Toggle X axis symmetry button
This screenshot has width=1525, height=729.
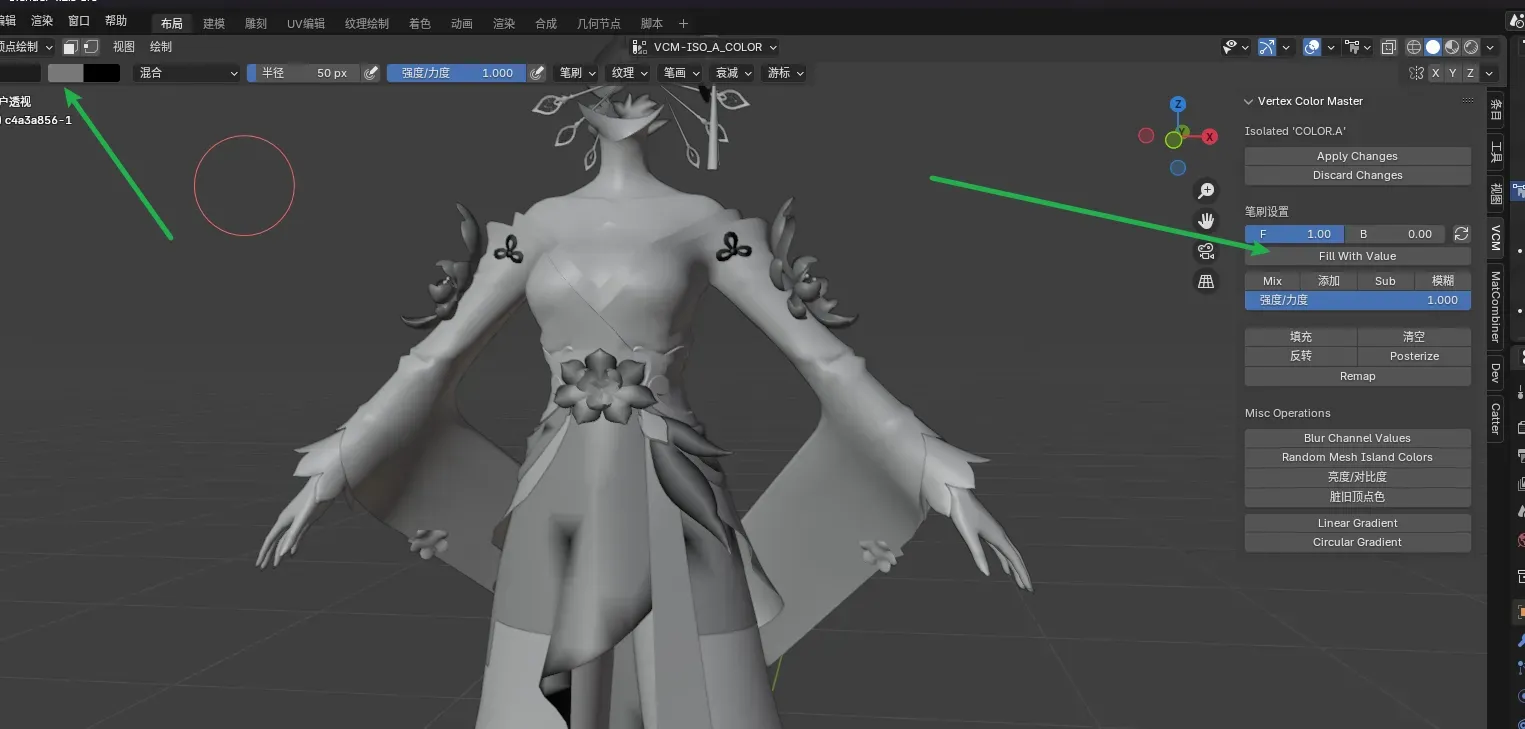coord(1436,73)
